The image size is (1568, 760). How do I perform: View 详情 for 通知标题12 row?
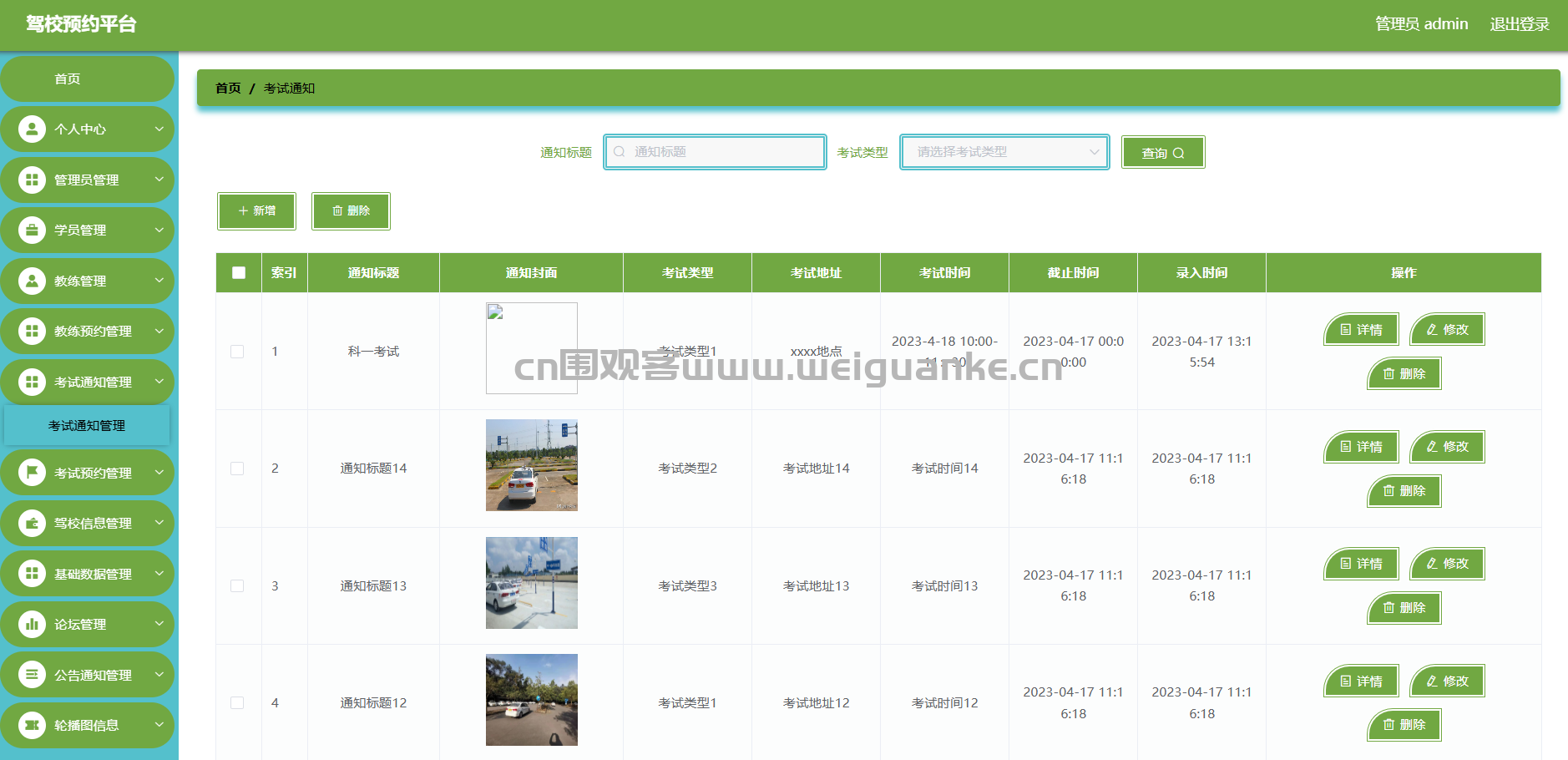tap(1362, 681)
